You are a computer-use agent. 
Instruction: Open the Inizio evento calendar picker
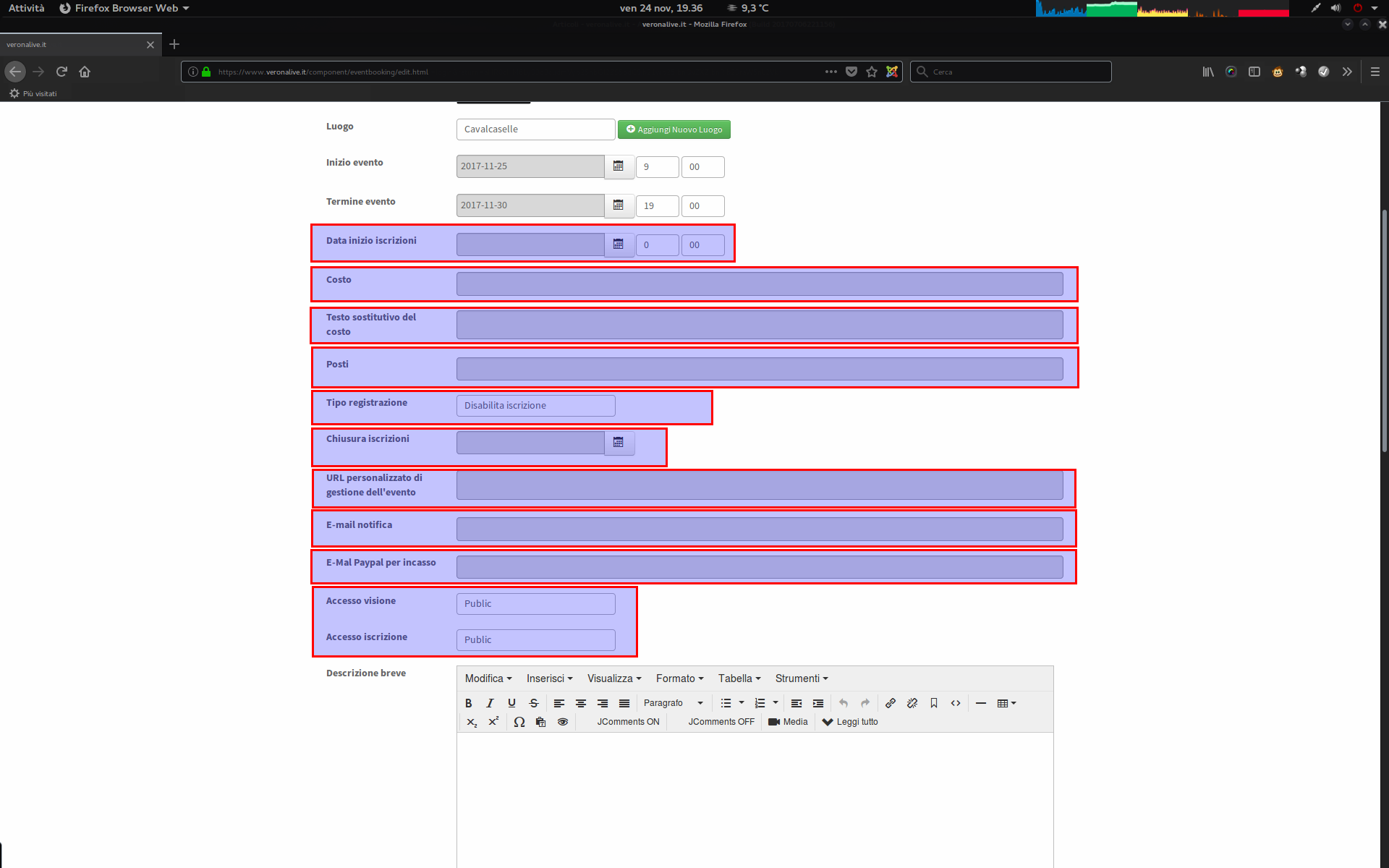click(619, 166)
